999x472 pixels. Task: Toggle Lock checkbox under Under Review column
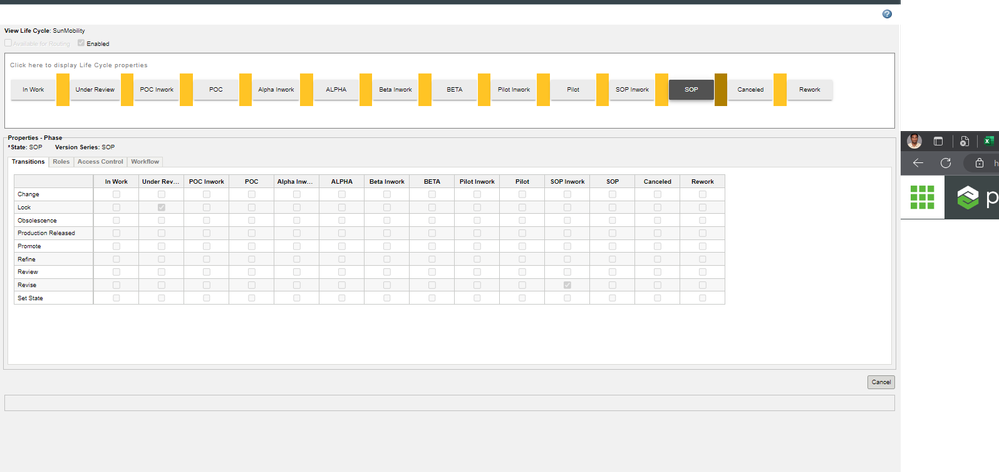pos(161,208)
